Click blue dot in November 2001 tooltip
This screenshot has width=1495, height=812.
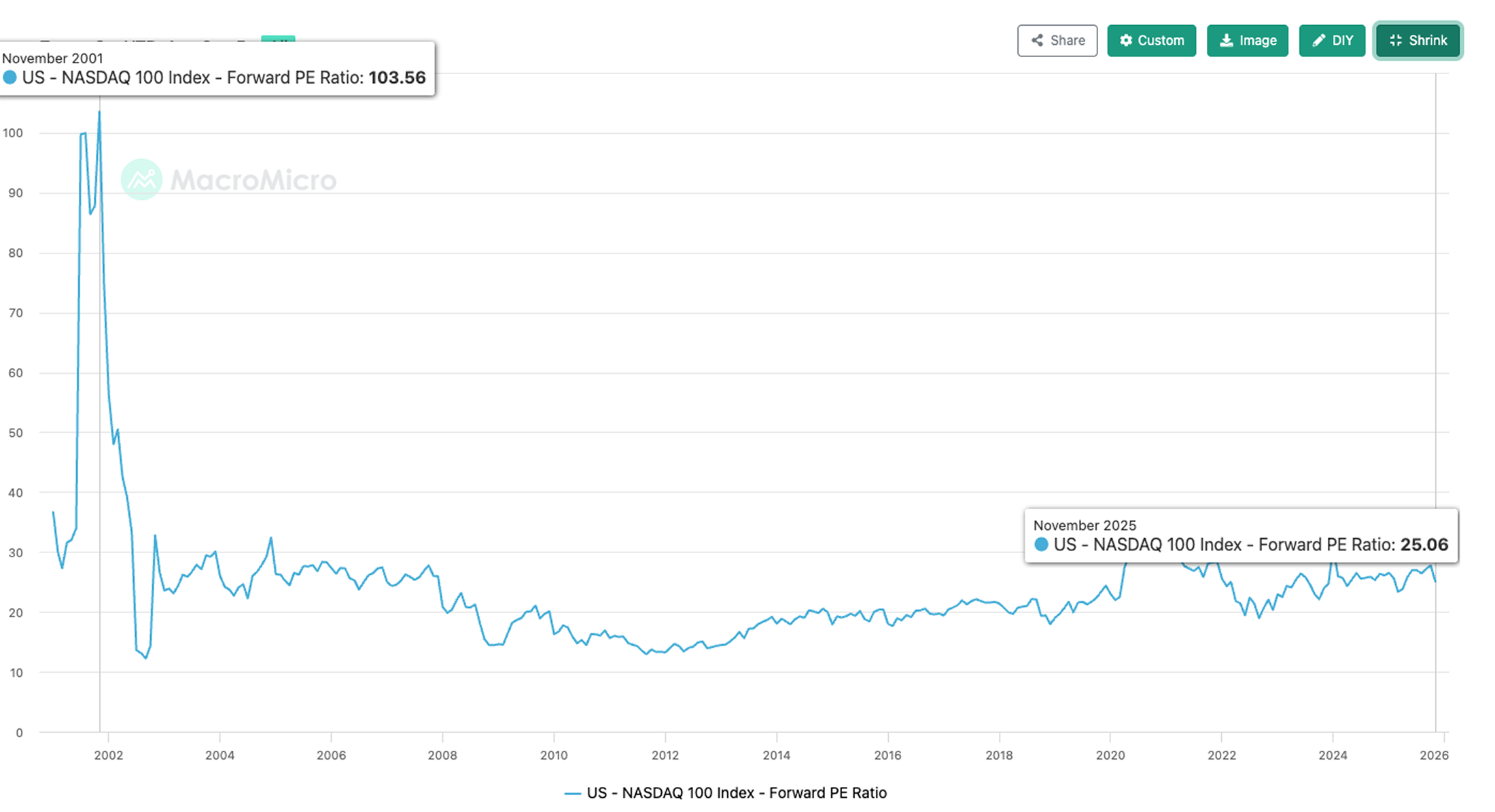pyautogui.click(x=10, y=77)
